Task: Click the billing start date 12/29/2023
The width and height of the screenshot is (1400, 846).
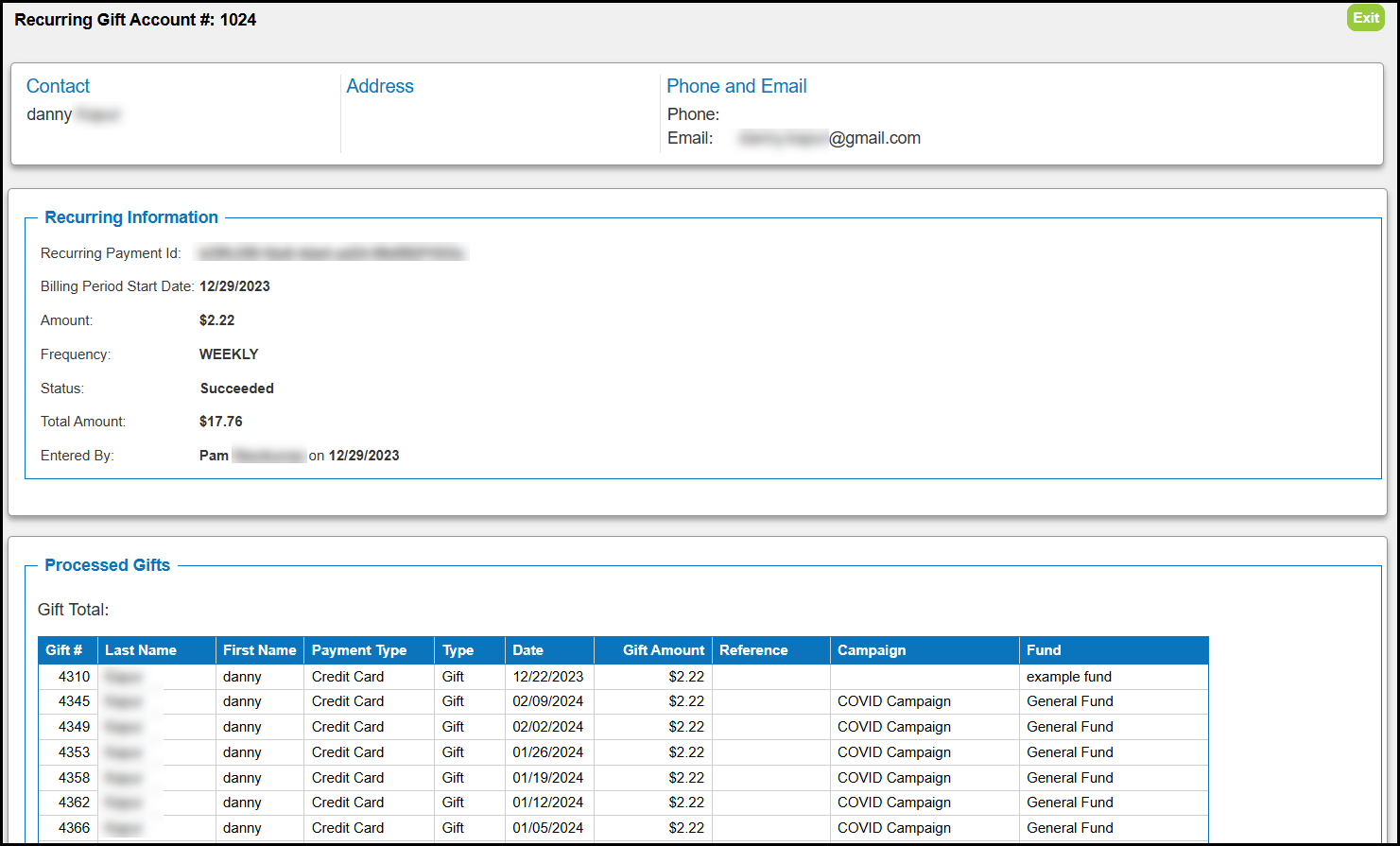Action: pos(234,286)
